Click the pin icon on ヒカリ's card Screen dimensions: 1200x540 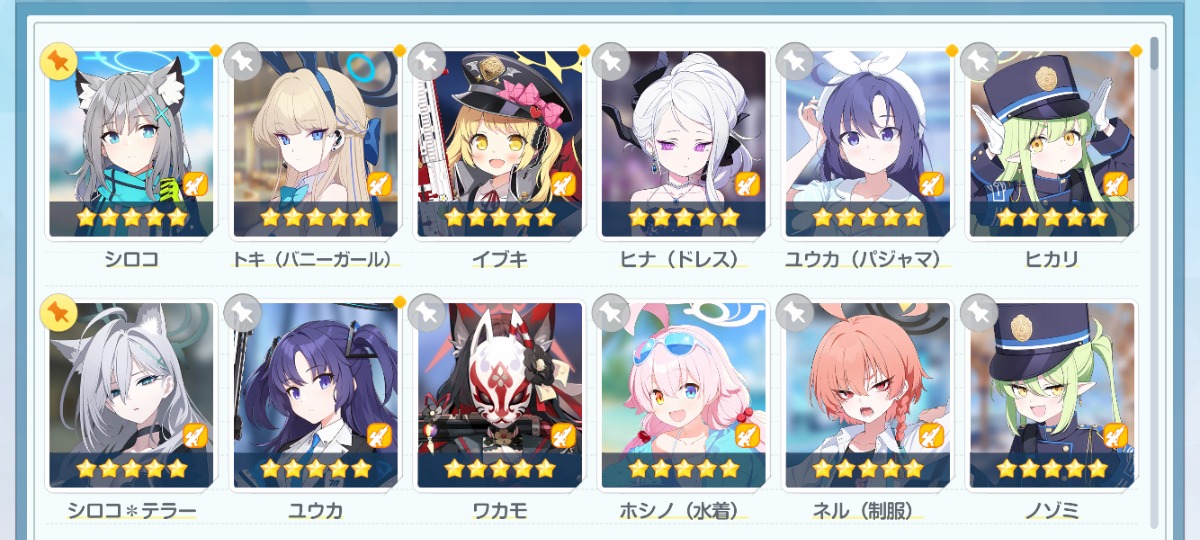tap(979, 62)
